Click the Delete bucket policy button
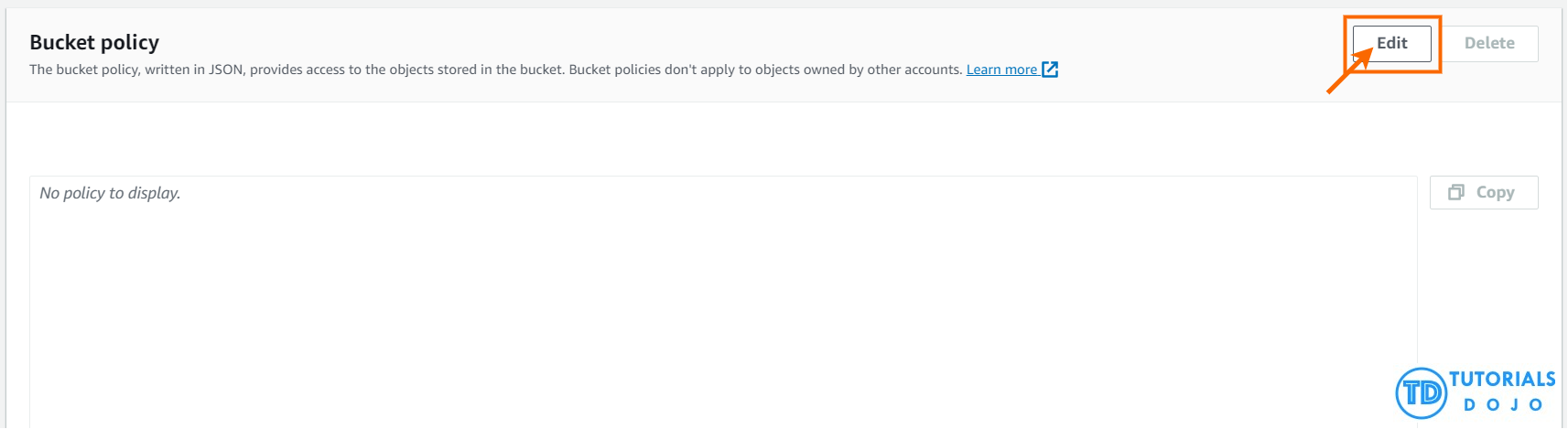 [x=1489, y=43]
